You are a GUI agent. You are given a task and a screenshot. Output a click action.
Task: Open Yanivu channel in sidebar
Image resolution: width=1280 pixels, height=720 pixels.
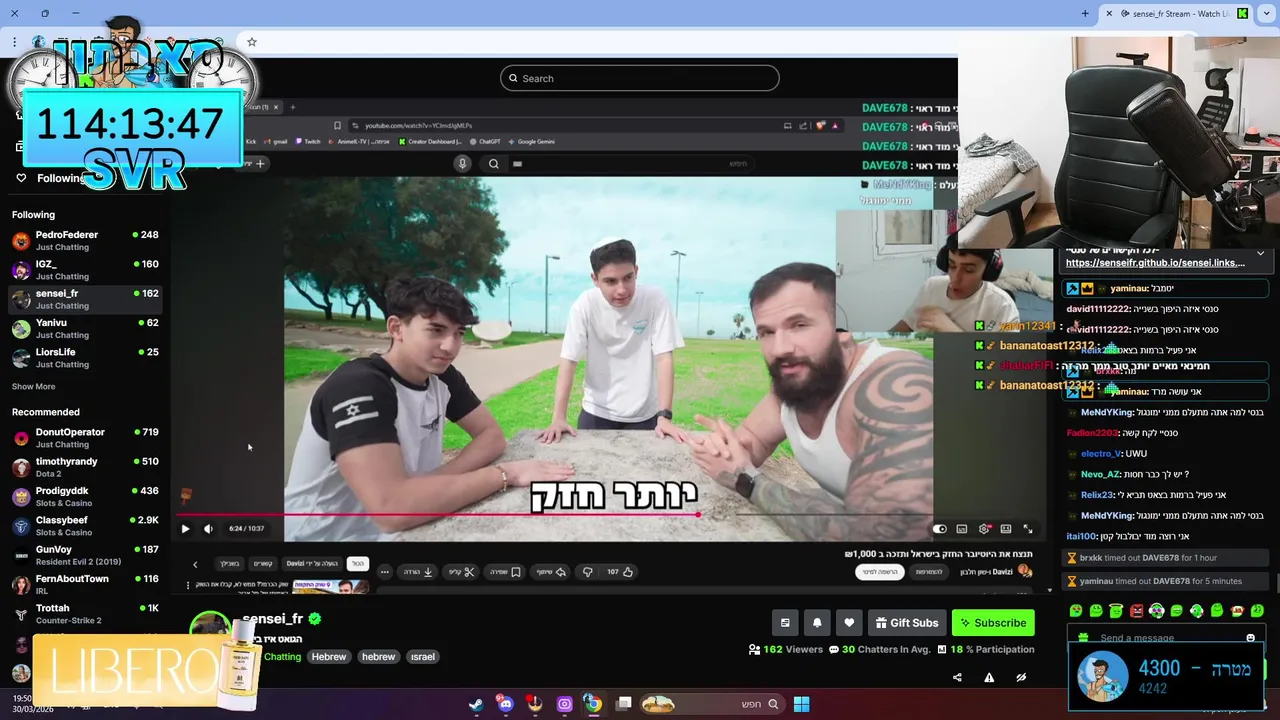pos(85,328)
